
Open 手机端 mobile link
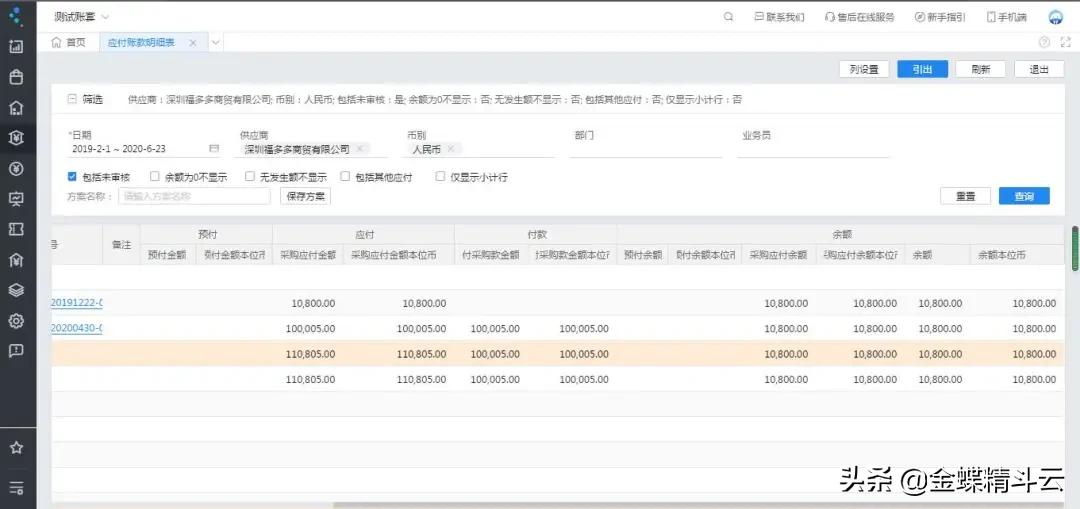point(1007,17)
